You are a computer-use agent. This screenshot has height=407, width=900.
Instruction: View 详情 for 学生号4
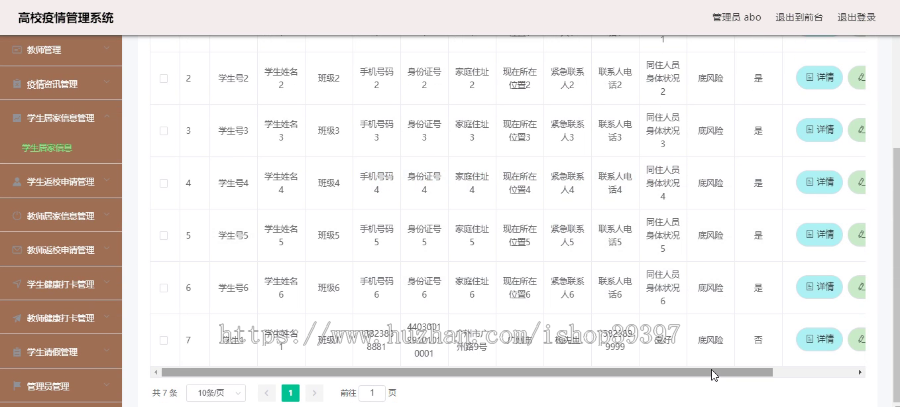[x=819, y=182]
